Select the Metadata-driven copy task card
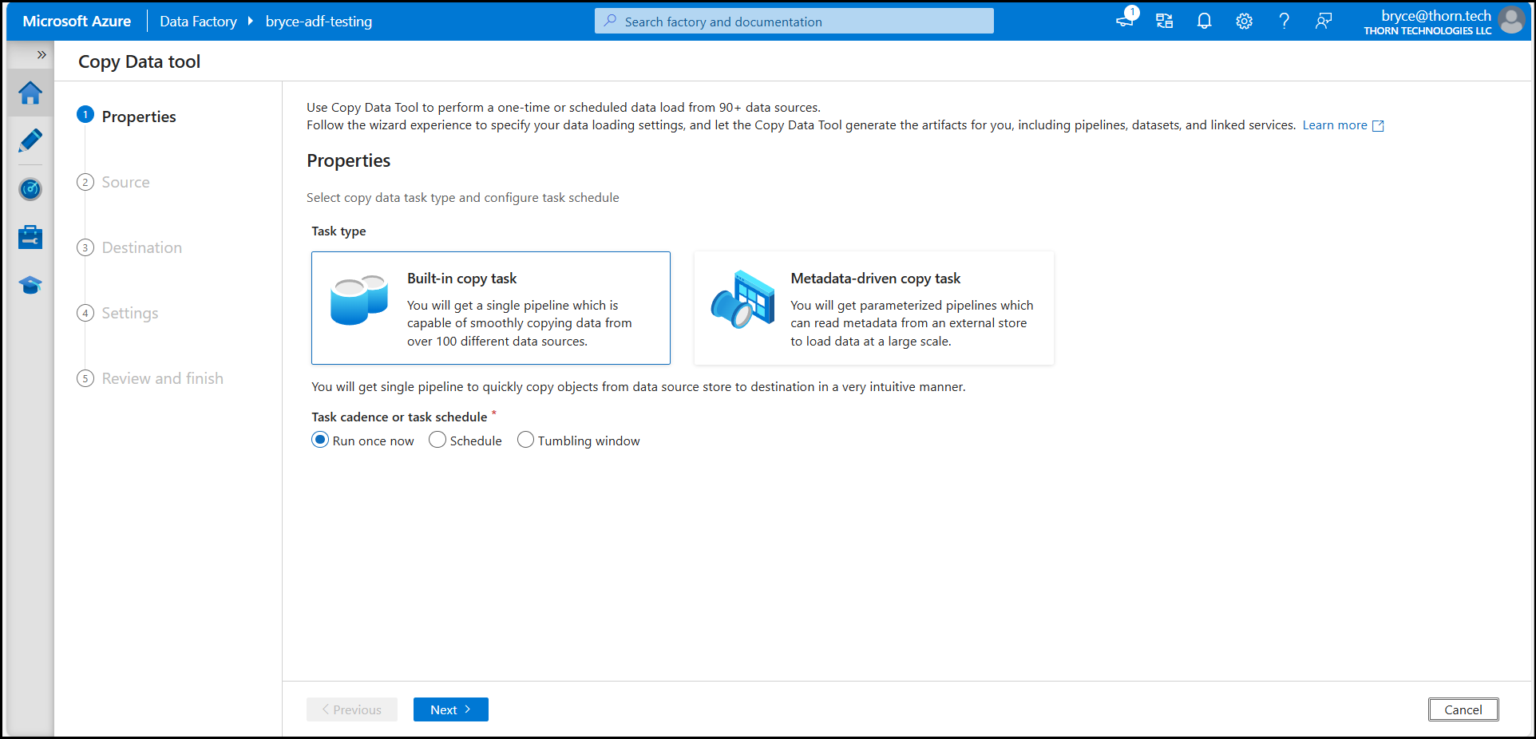The height and width of the screenshot is (739, 1536). click(x=872, y=307)
